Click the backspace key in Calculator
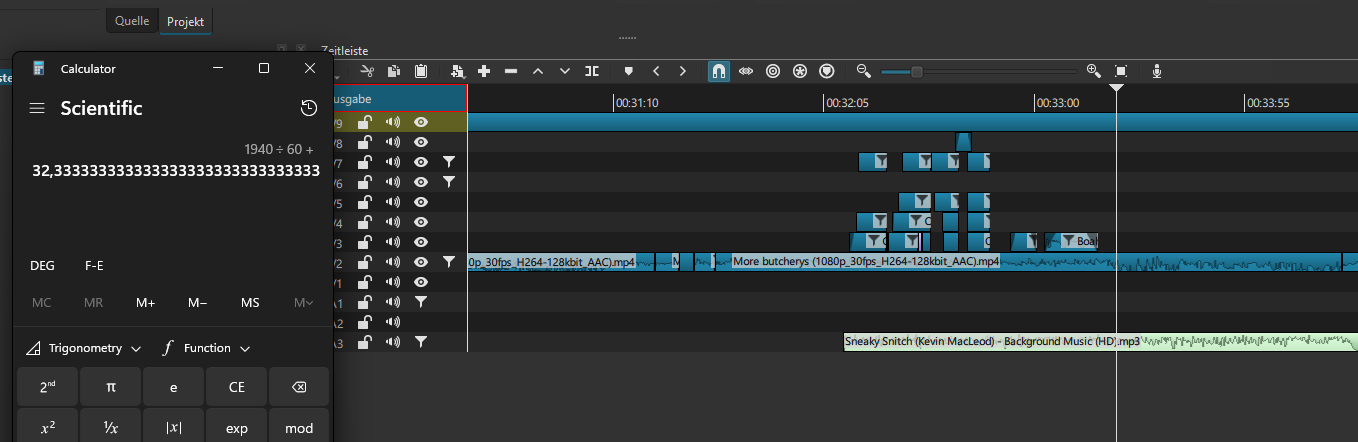This screenshot has height=442, width=1358. tap(299, 386)
